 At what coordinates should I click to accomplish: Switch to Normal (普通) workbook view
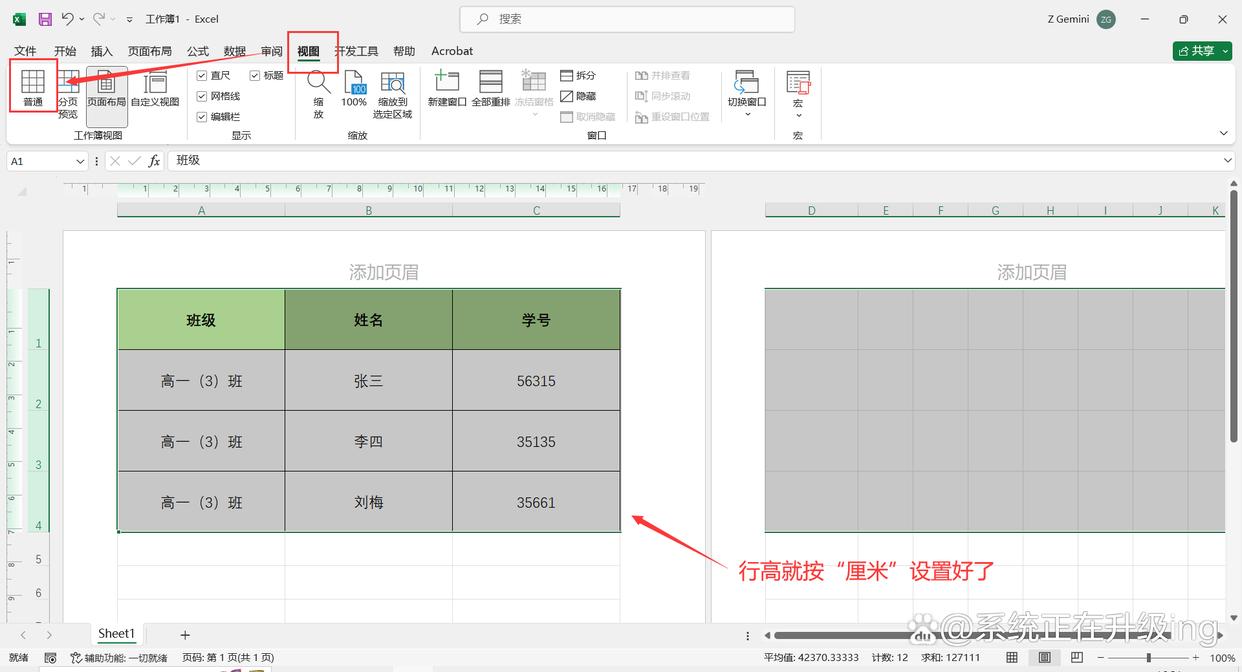click(x=33, y=88)
